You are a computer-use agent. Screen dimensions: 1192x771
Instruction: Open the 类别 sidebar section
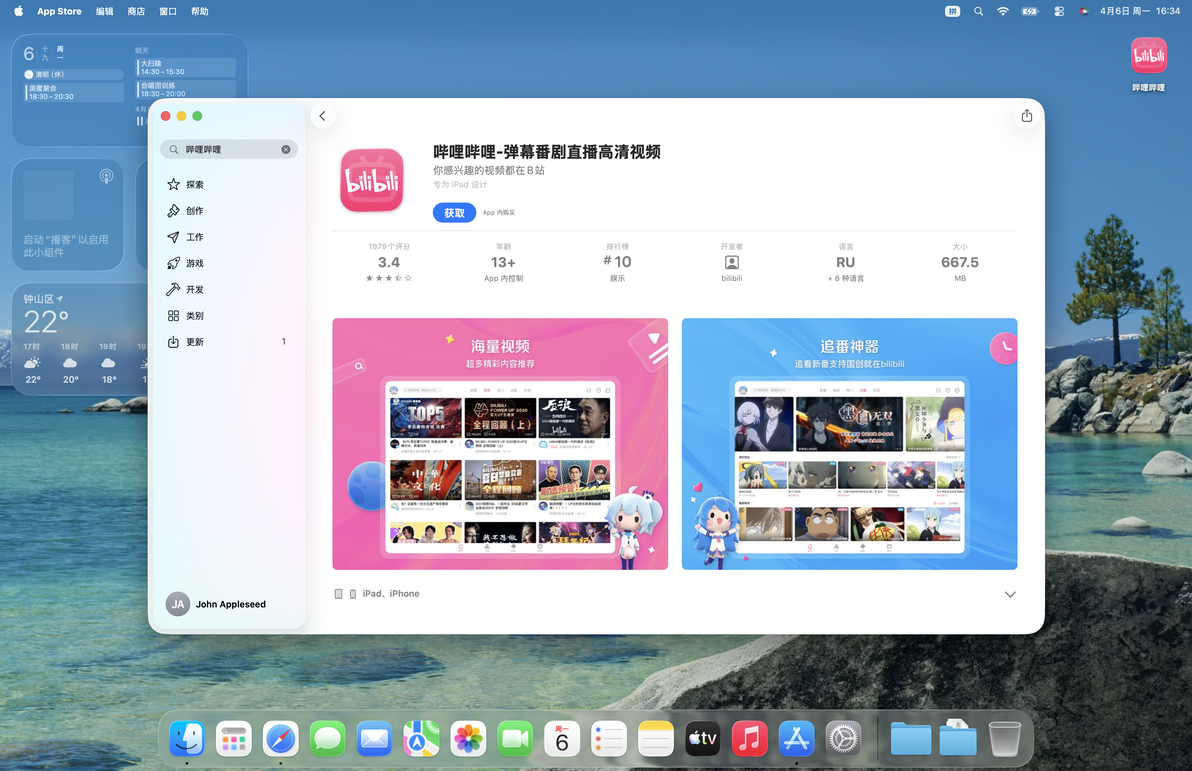point(228,316)
